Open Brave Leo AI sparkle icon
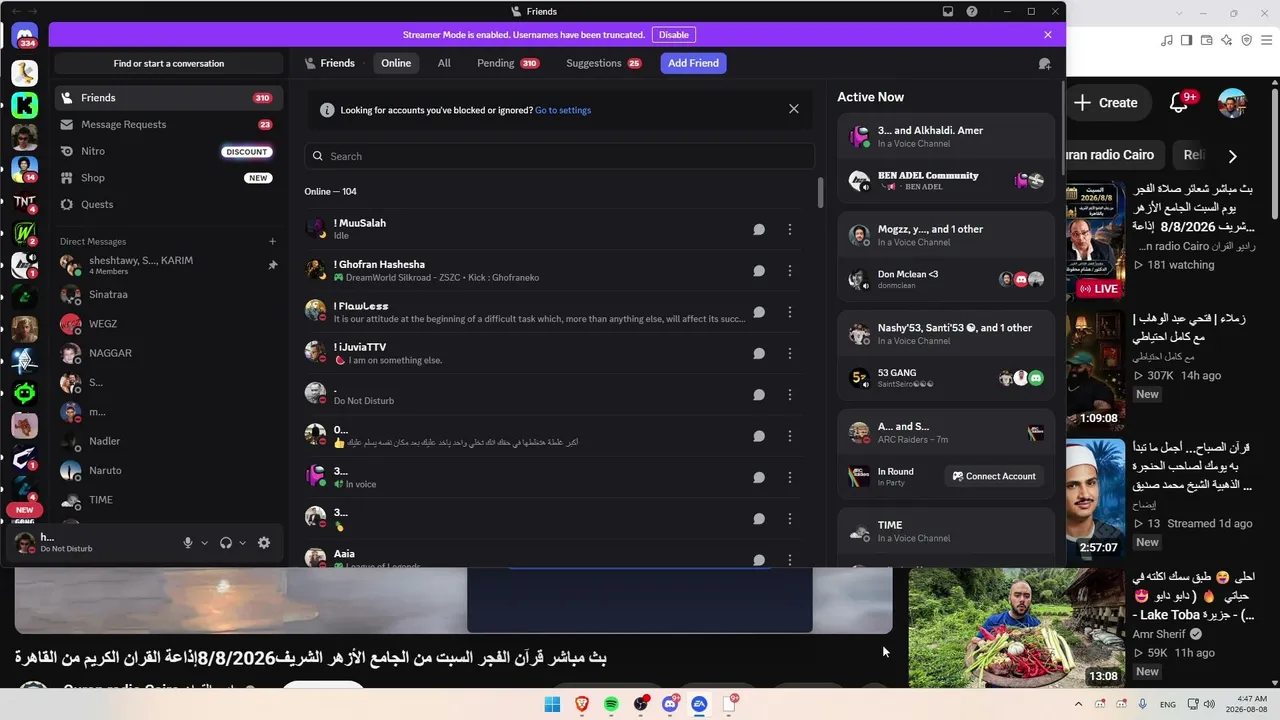Viewport: 1280px width, 720px height. pyautogui.click(x=1225, y=40)
